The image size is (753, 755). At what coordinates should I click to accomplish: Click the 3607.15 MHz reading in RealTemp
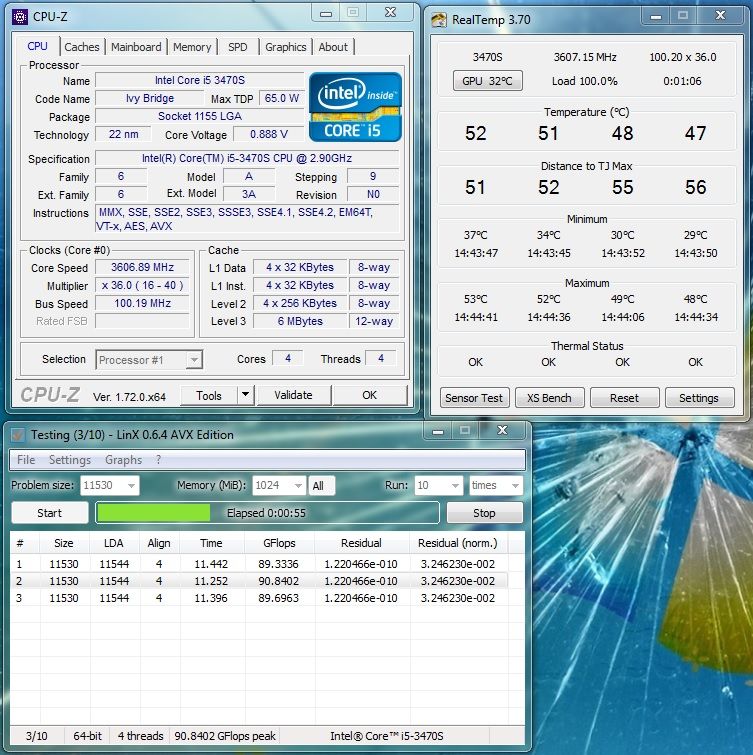585,57
